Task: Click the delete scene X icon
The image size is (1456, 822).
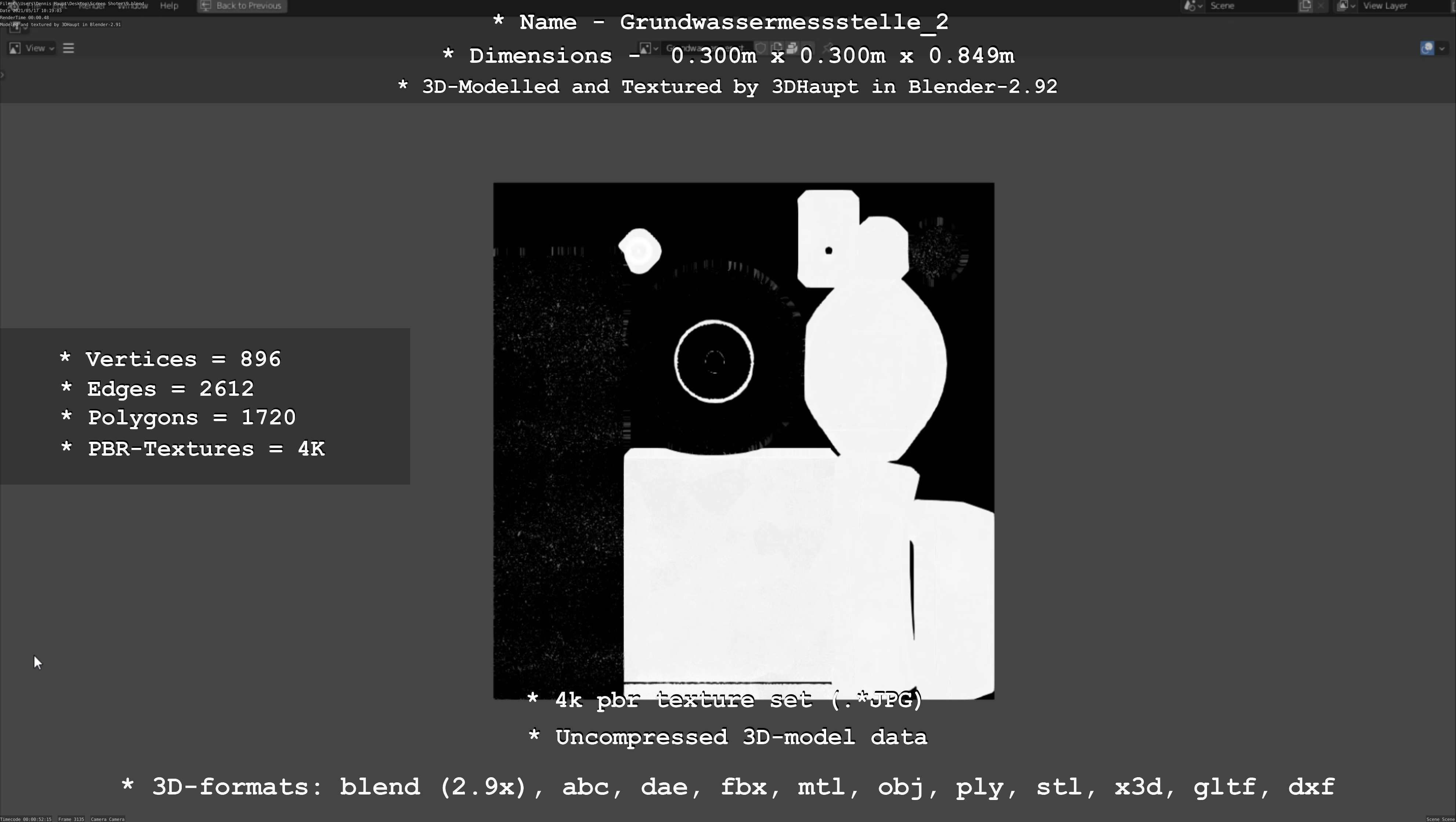Action: pyautogui.click(x=1321, y=6)
